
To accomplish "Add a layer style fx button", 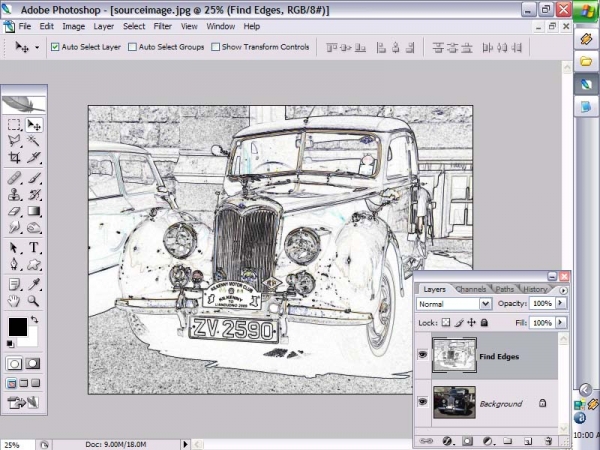I will click(447, 441).
